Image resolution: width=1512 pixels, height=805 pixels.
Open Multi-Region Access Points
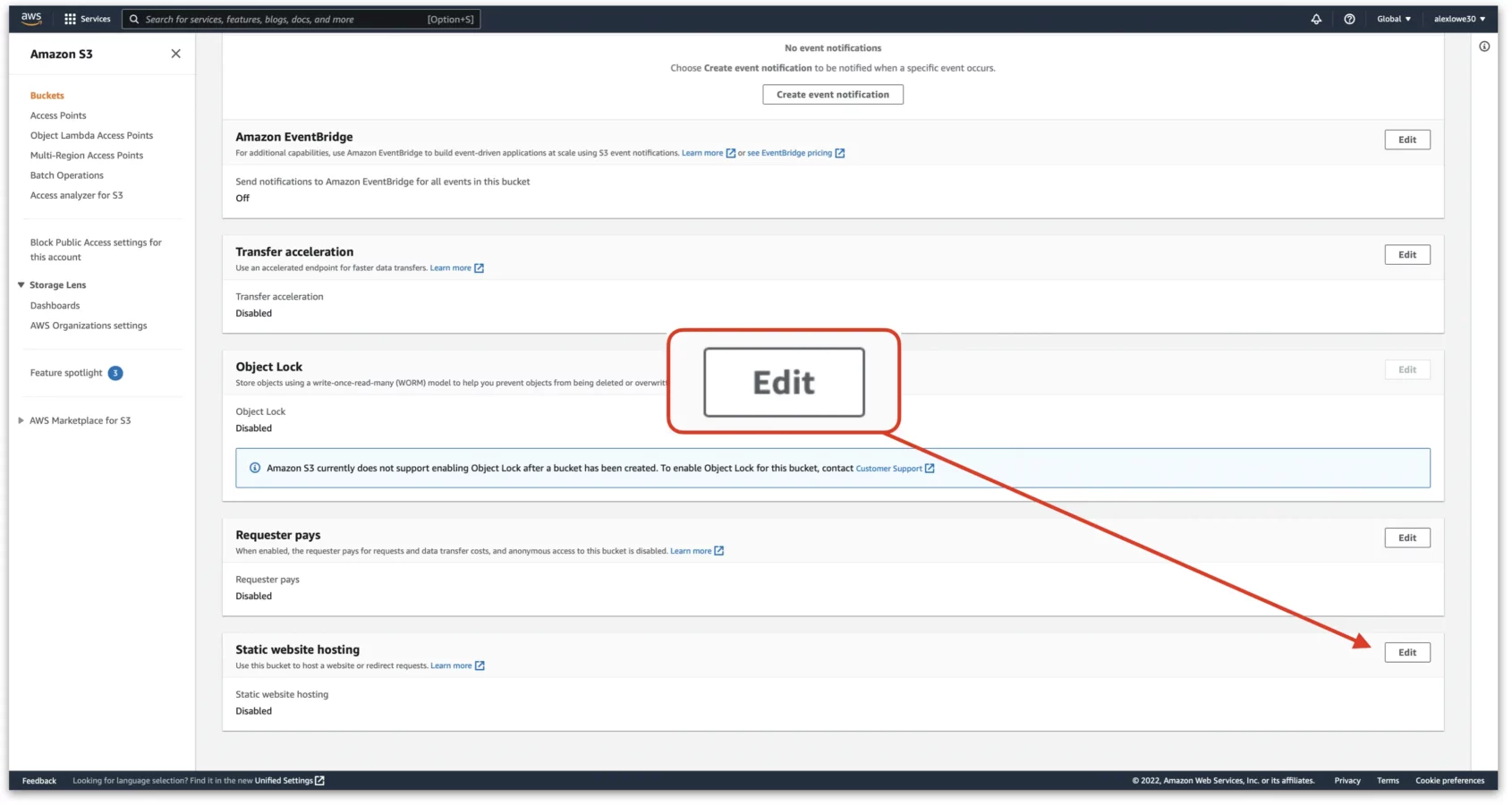pos(87,156)
